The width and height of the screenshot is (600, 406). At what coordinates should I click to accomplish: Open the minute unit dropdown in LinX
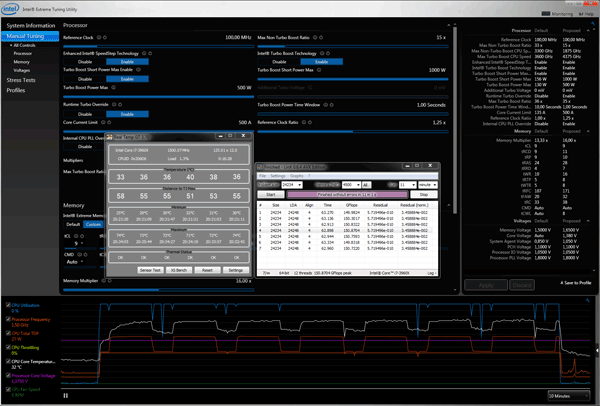[x=427, y=185]
